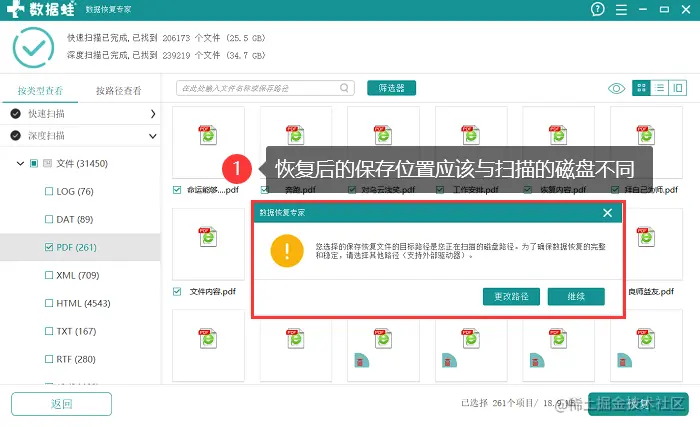
Task: Uncheck the 工作安排.pdf checkbox
Action: click(x=440, y=190)
